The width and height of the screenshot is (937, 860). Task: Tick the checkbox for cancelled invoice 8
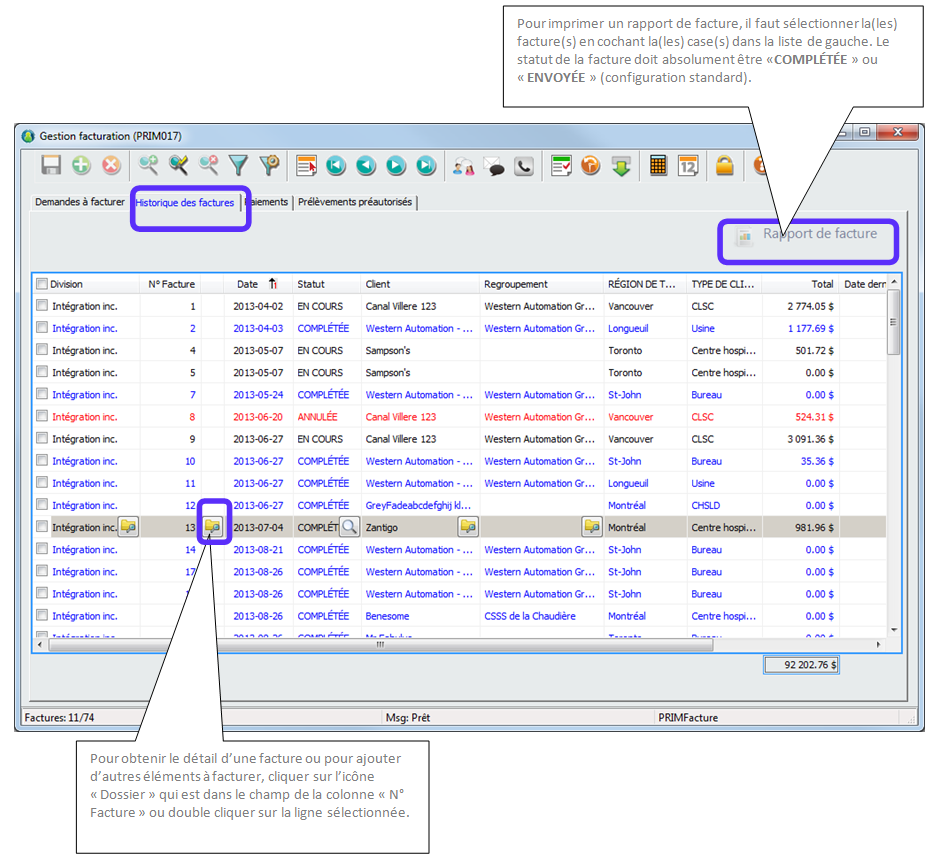click(42, 416)
